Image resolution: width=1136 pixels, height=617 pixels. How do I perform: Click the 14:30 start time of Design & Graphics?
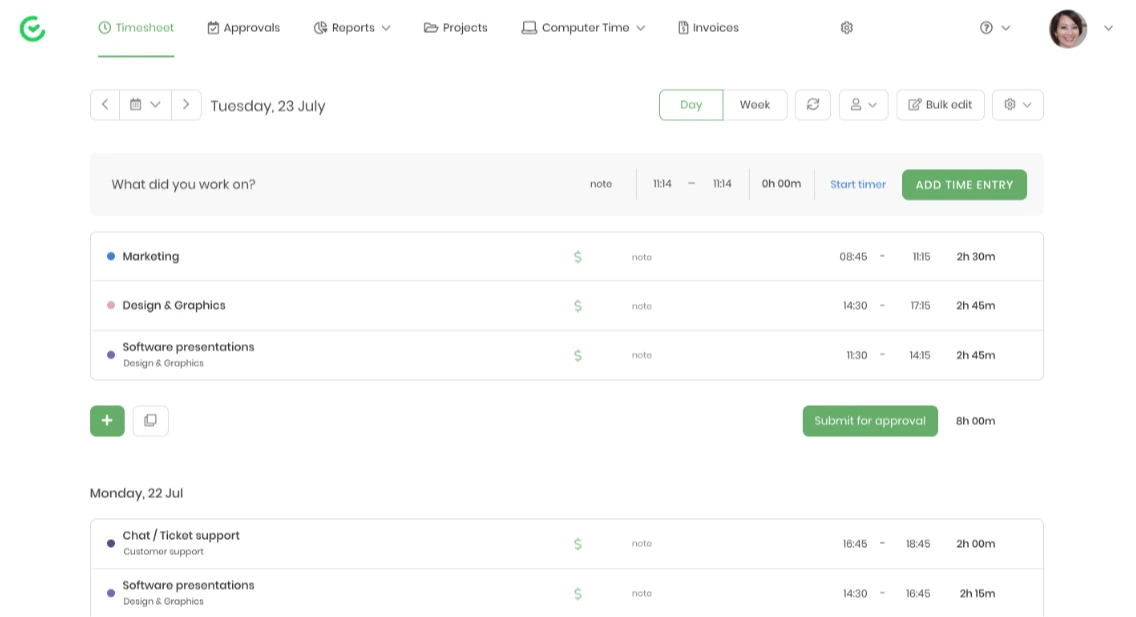click(x=855, y=306)
